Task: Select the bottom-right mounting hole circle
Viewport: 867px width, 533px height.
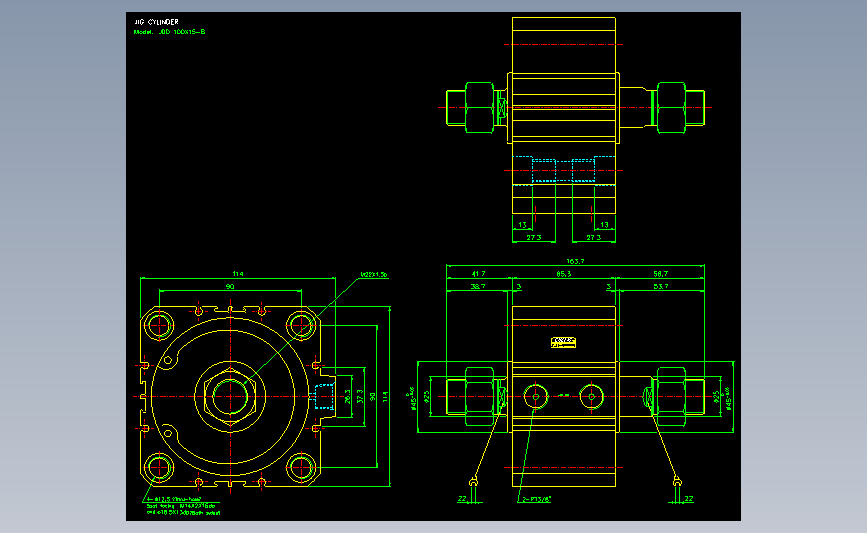Action: [x=301, y=468]
